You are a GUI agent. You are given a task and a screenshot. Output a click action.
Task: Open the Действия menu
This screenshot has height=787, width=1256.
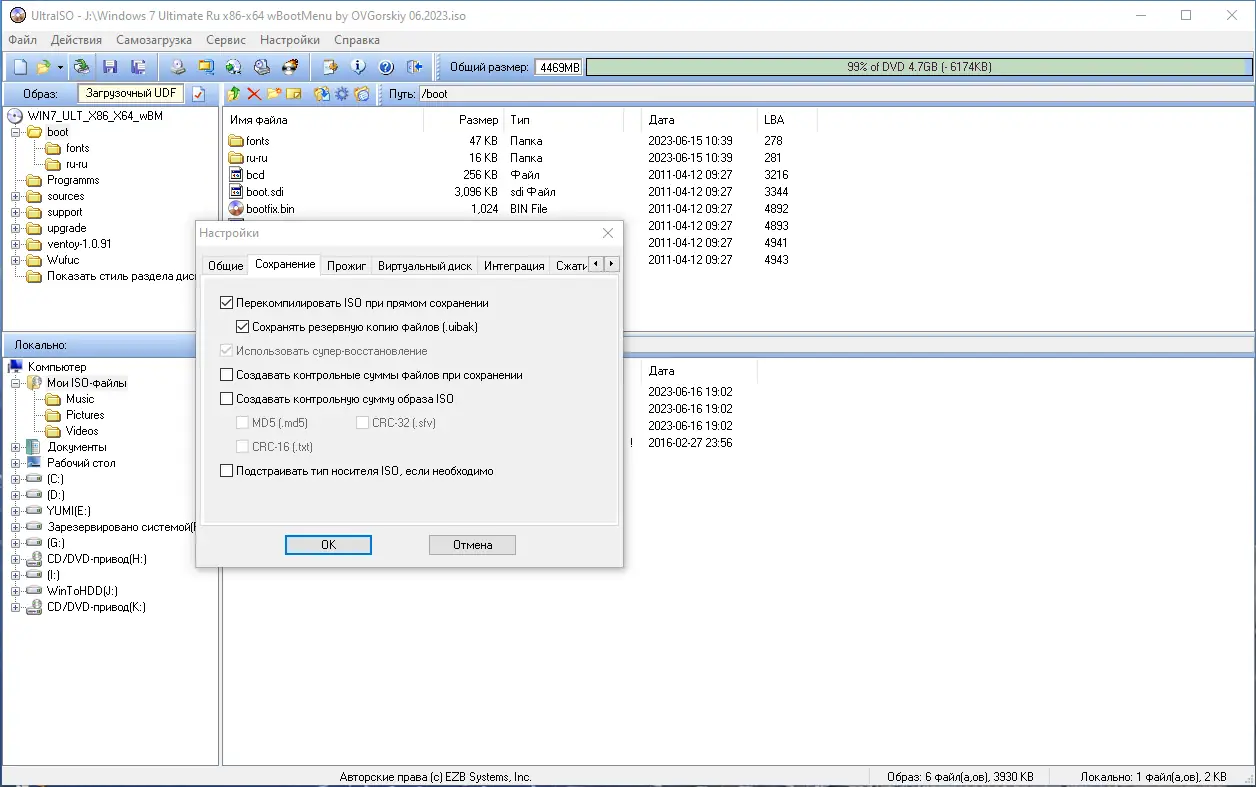pos(76,40)
